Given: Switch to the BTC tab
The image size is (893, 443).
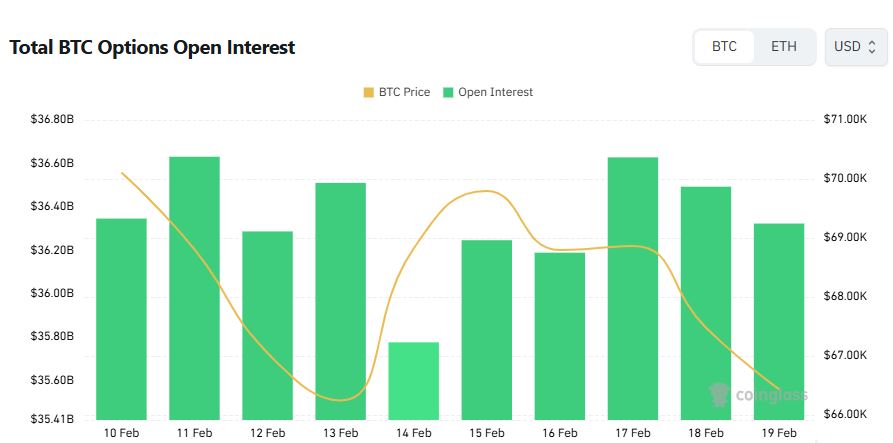Looking at the screenshot, I should (x=724, y=47).
